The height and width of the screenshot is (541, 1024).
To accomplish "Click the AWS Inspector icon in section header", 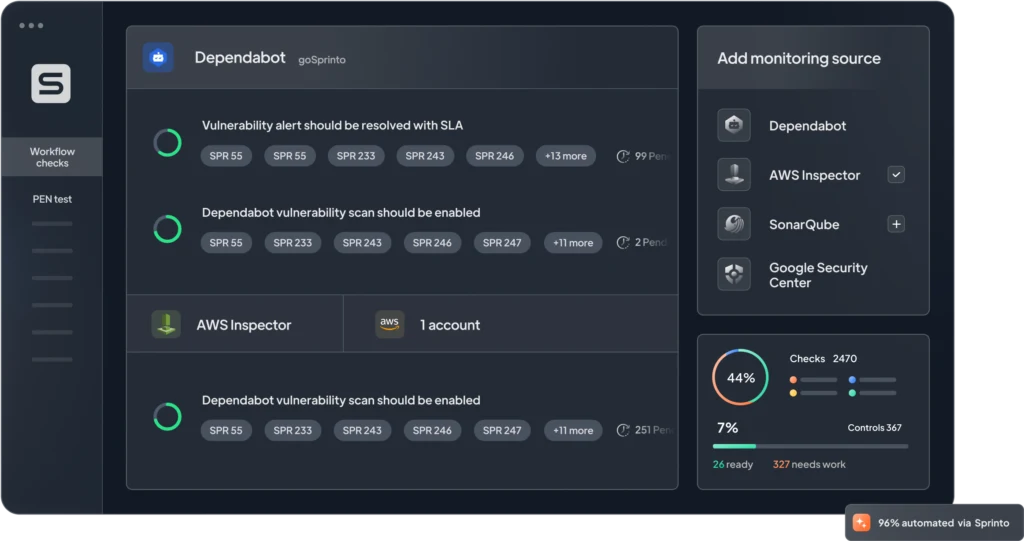I will (x=166, y=324).
